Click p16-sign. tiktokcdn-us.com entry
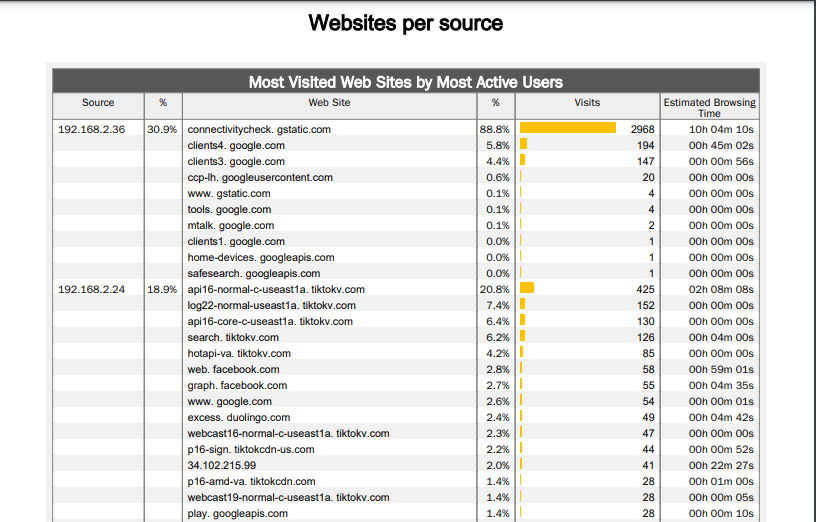Image resolution: width=816 pixels, height=522 pixels. click(251, 450)
